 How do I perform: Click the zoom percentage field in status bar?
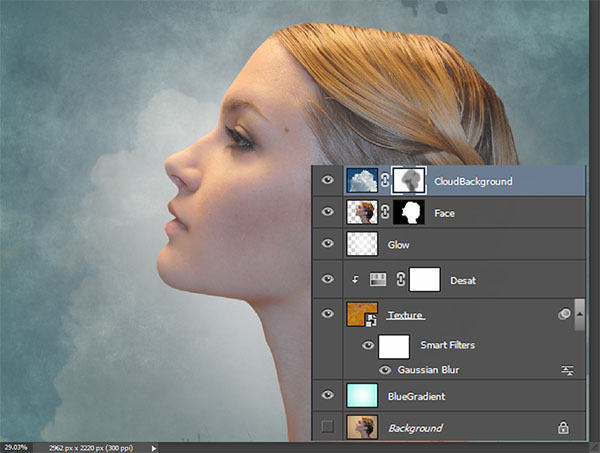click(x=15, y=447)
